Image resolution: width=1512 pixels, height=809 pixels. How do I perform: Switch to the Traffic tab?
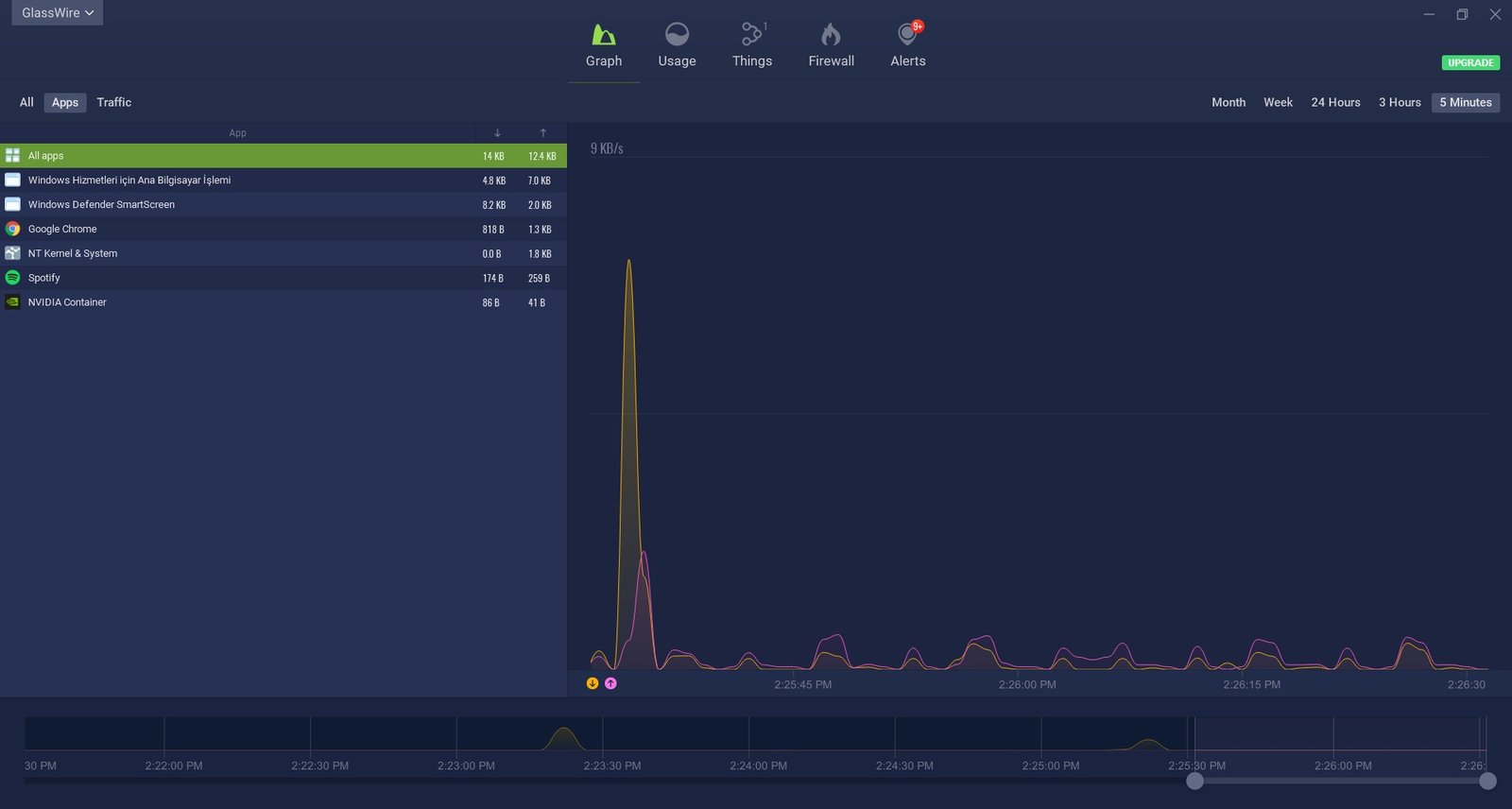[x=113, y=102]
